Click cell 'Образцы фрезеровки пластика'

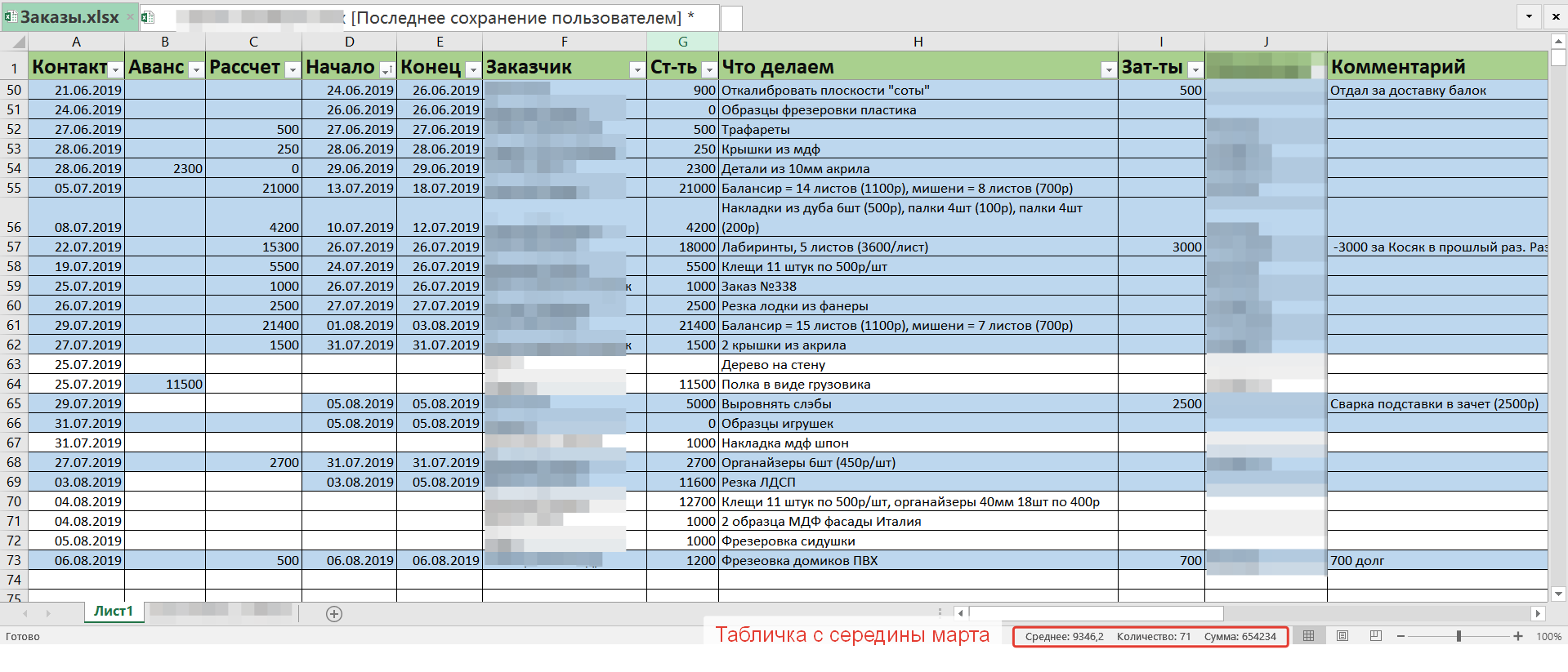tap(918, 109)
